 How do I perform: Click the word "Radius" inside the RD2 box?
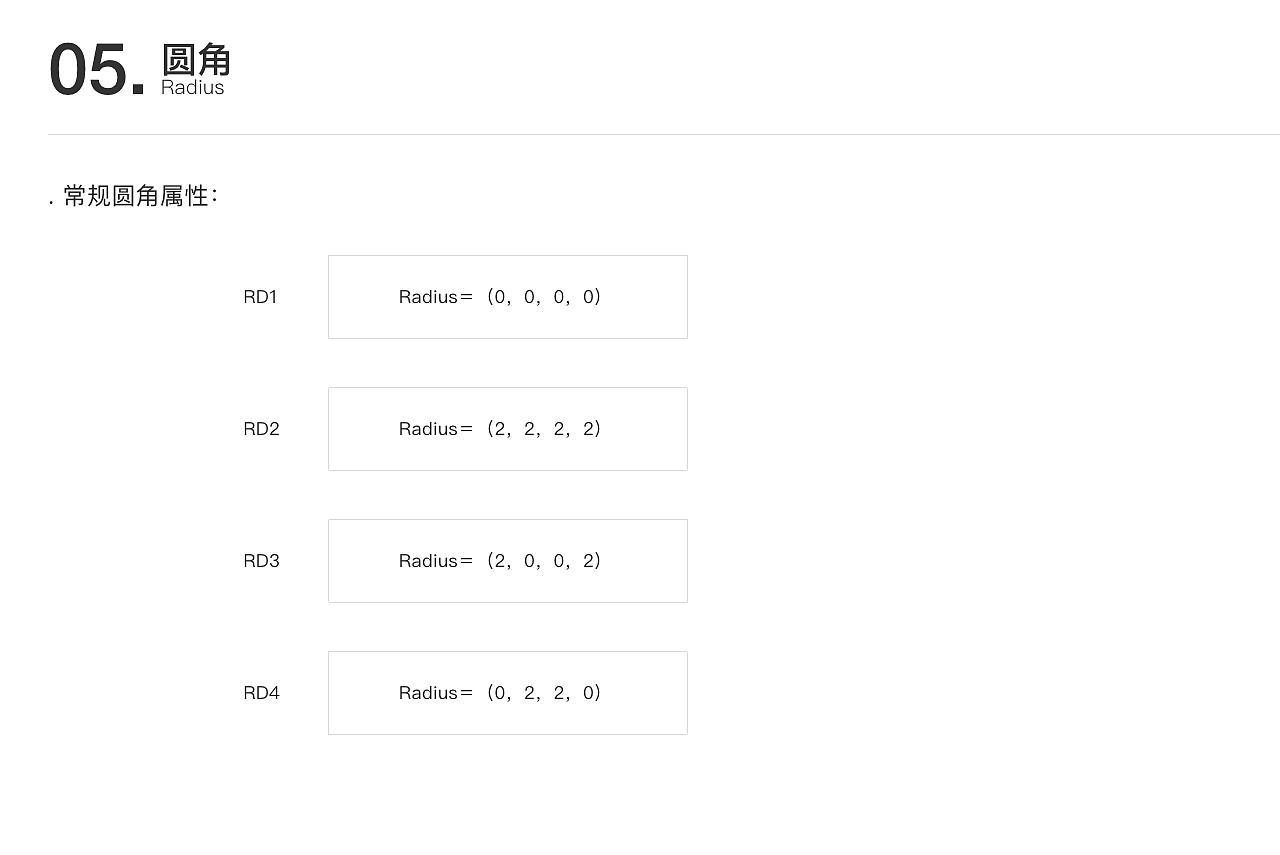(x=428, y=429)
